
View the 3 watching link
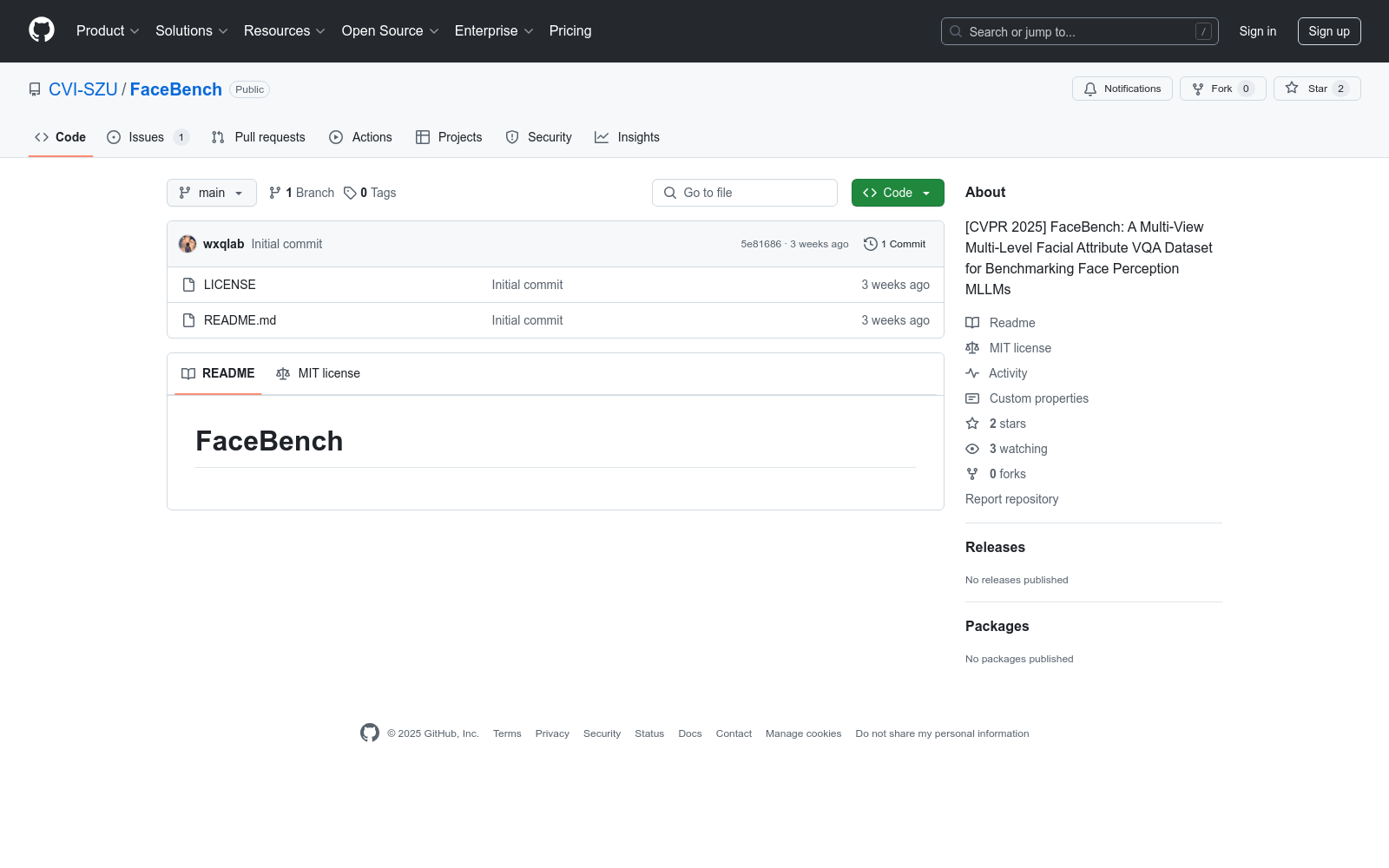point(1007,449)
